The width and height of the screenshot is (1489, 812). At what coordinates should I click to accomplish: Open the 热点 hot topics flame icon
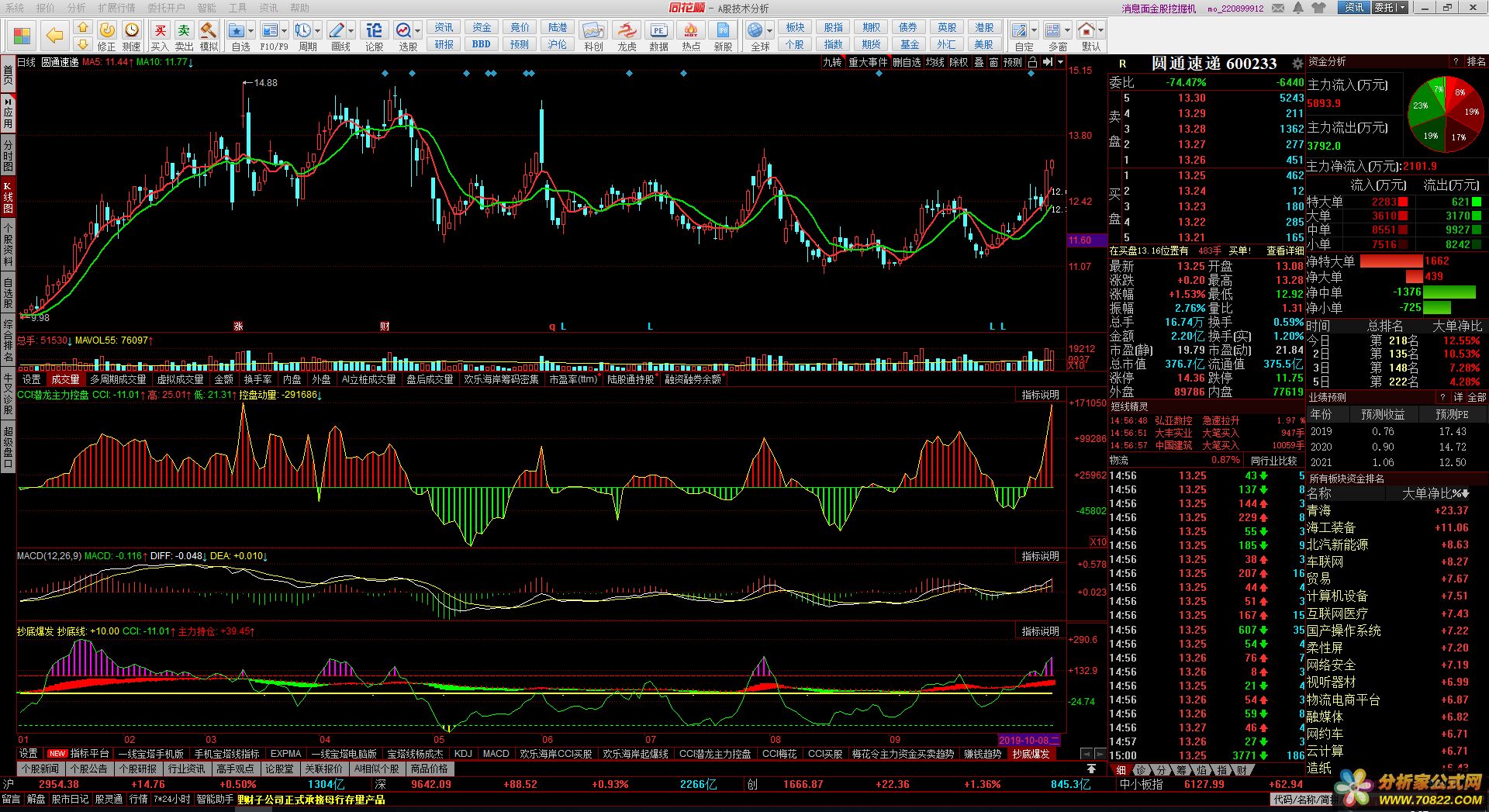click(690, 36)
